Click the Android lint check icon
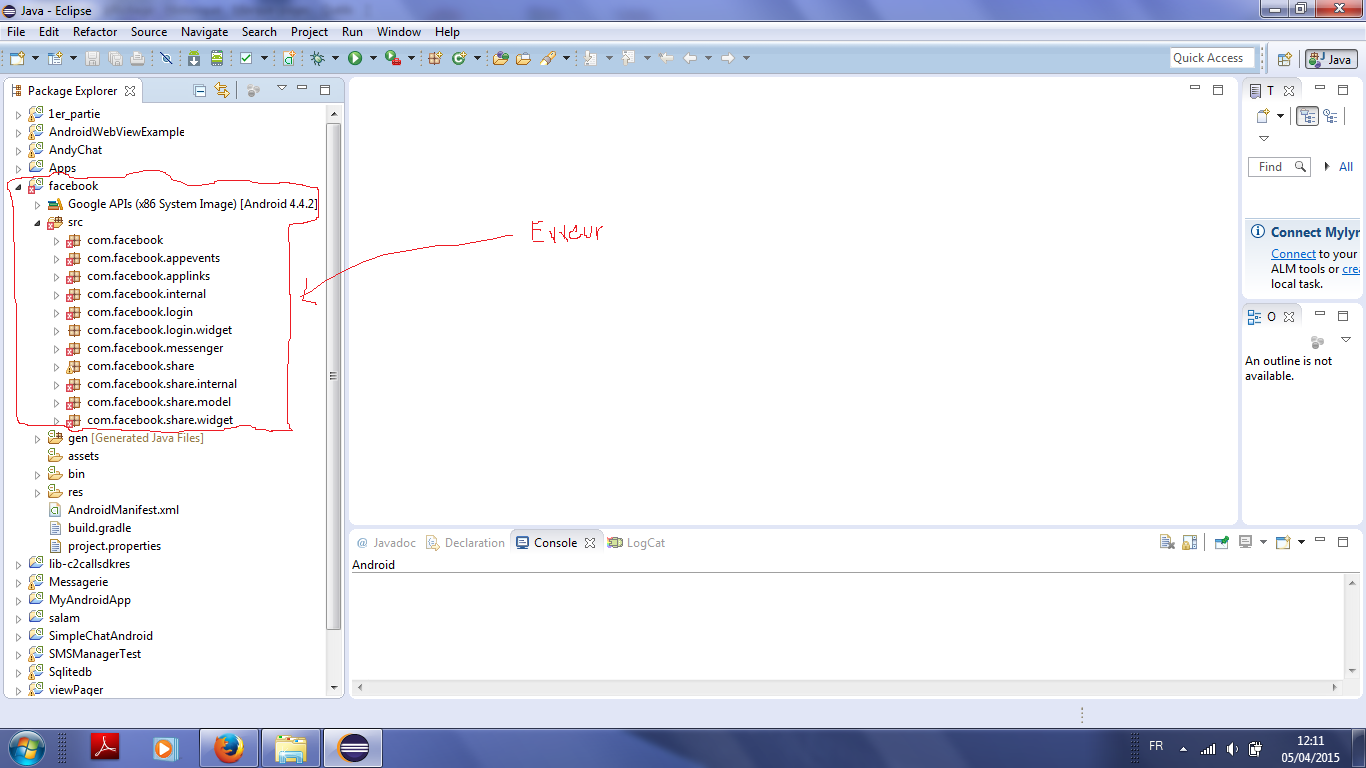Viewport: 1366px width, 768px height. (246, 58)
